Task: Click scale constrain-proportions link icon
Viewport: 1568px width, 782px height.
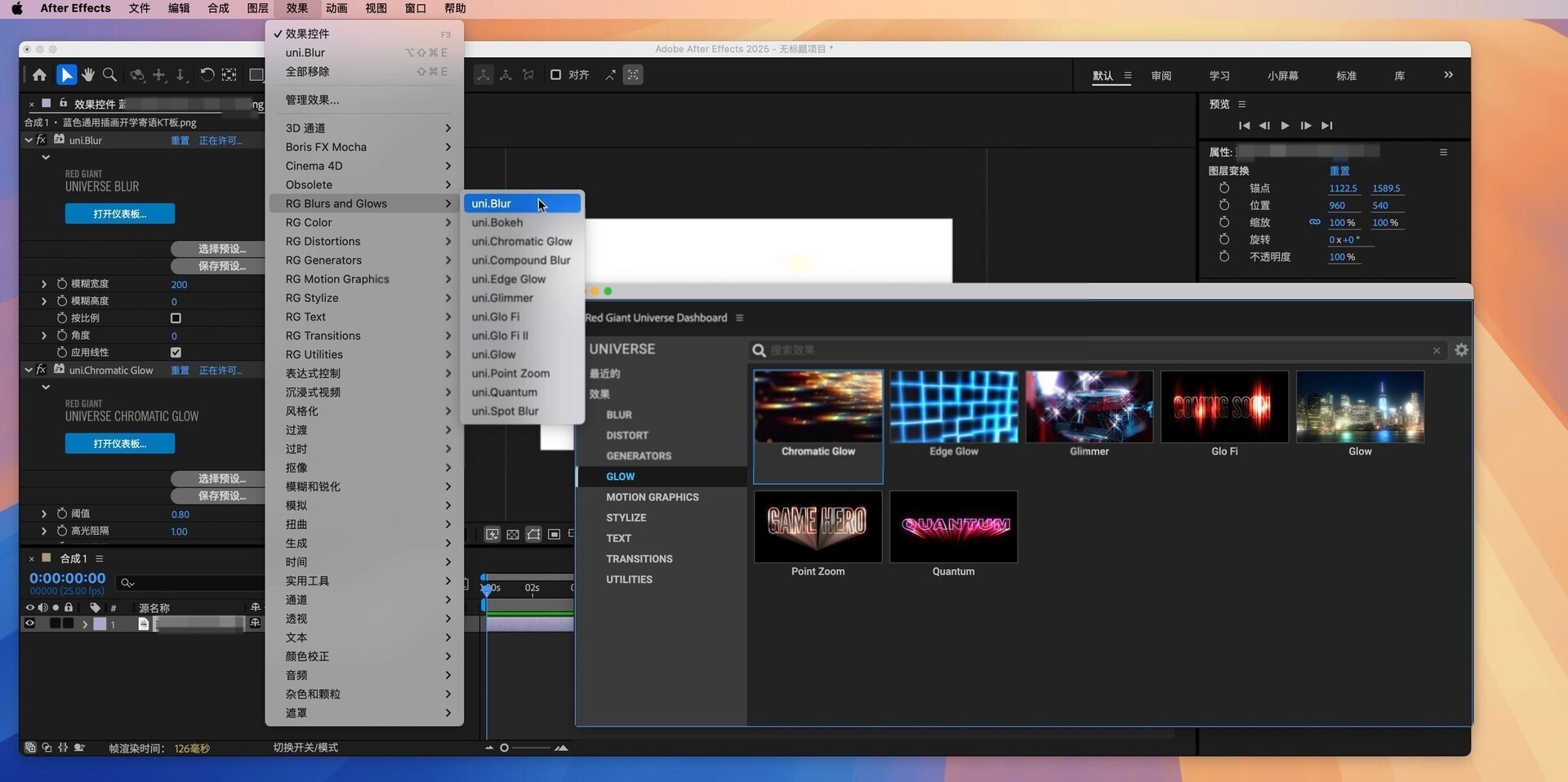Action: pyautogui.click(x=1314, y=222)
